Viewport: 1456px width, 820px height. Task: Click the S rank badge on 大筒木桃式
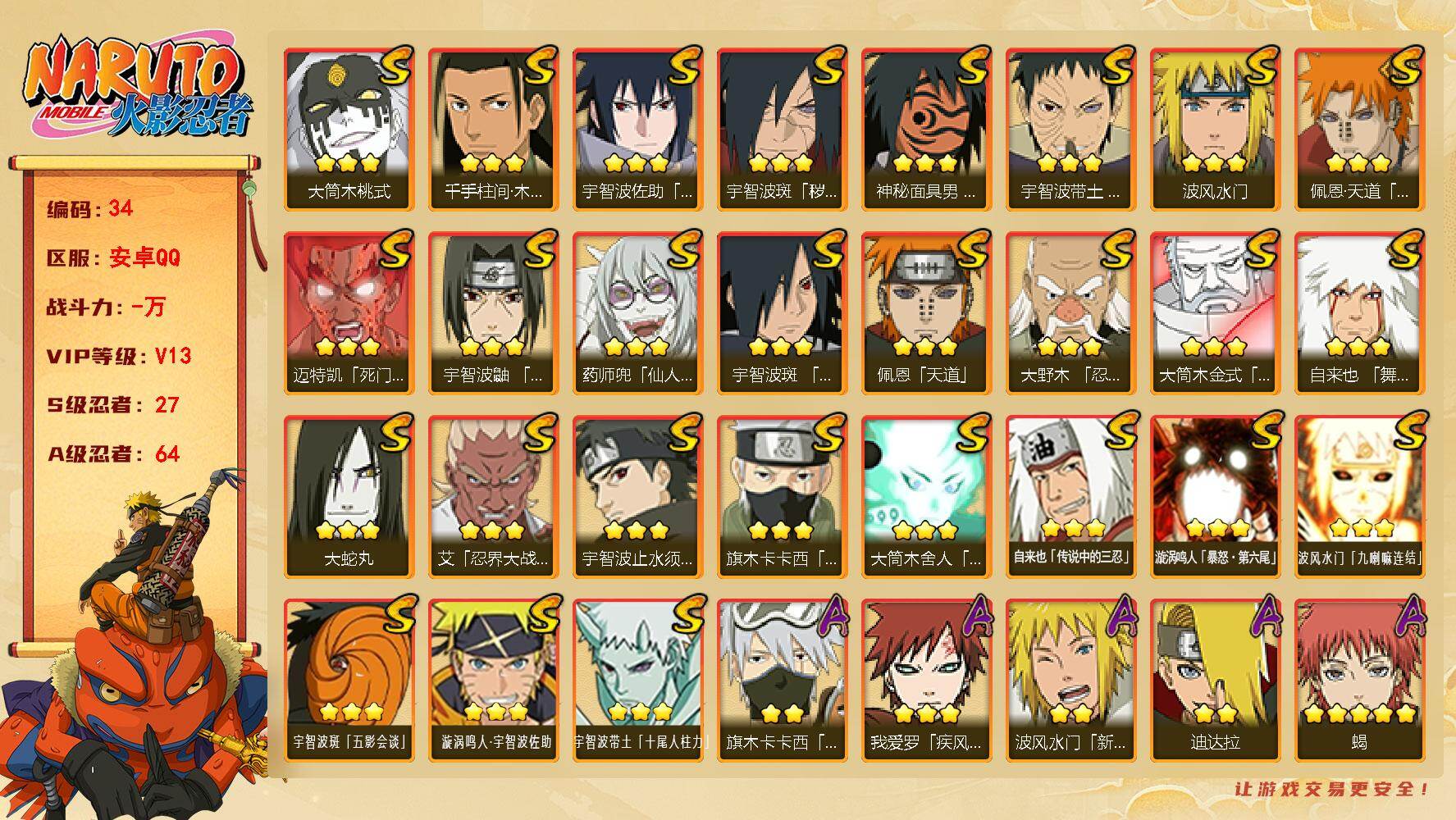pos(395,67)
